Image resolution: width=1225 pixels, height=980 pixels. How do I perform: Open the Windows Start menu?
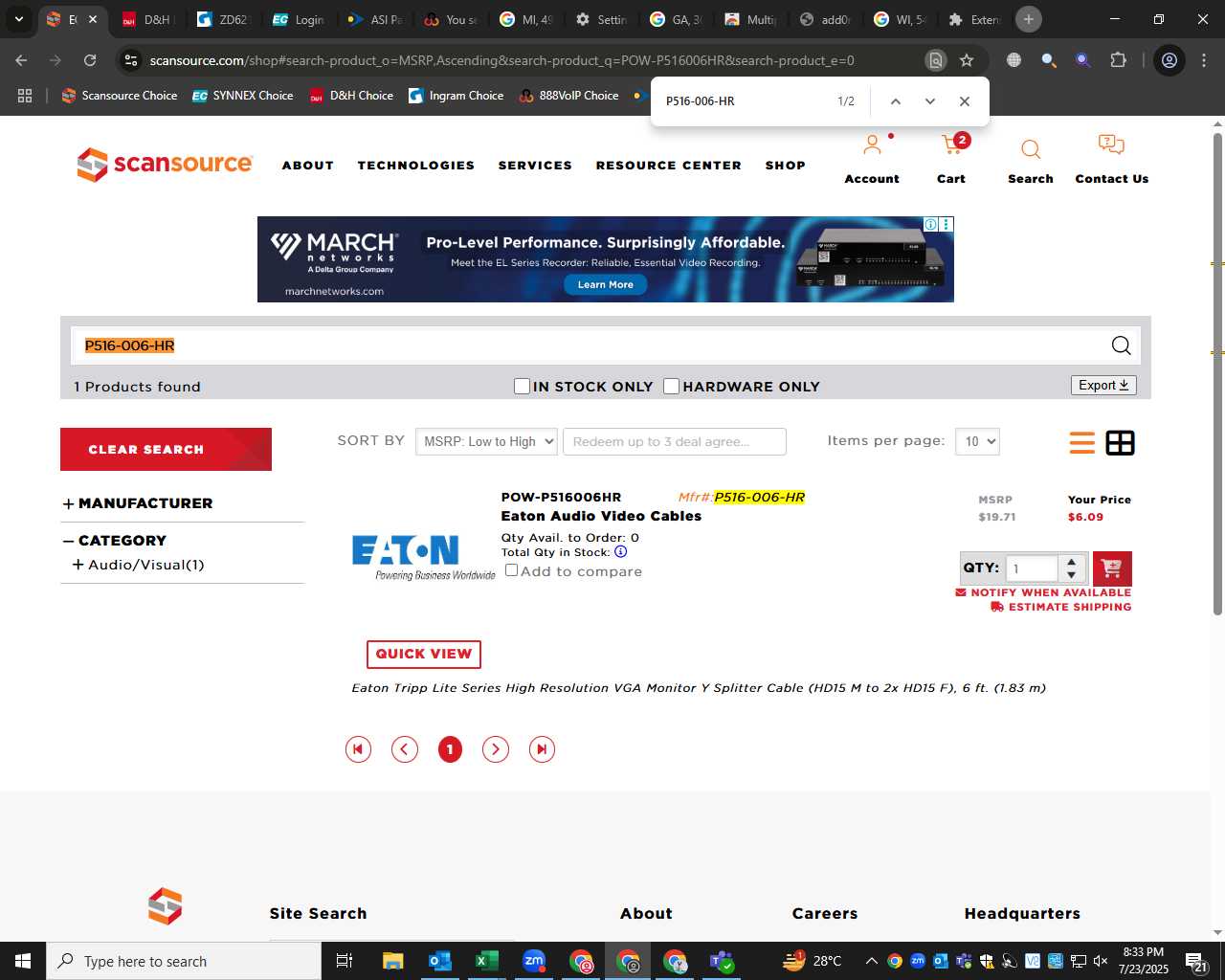pos(23,961)
